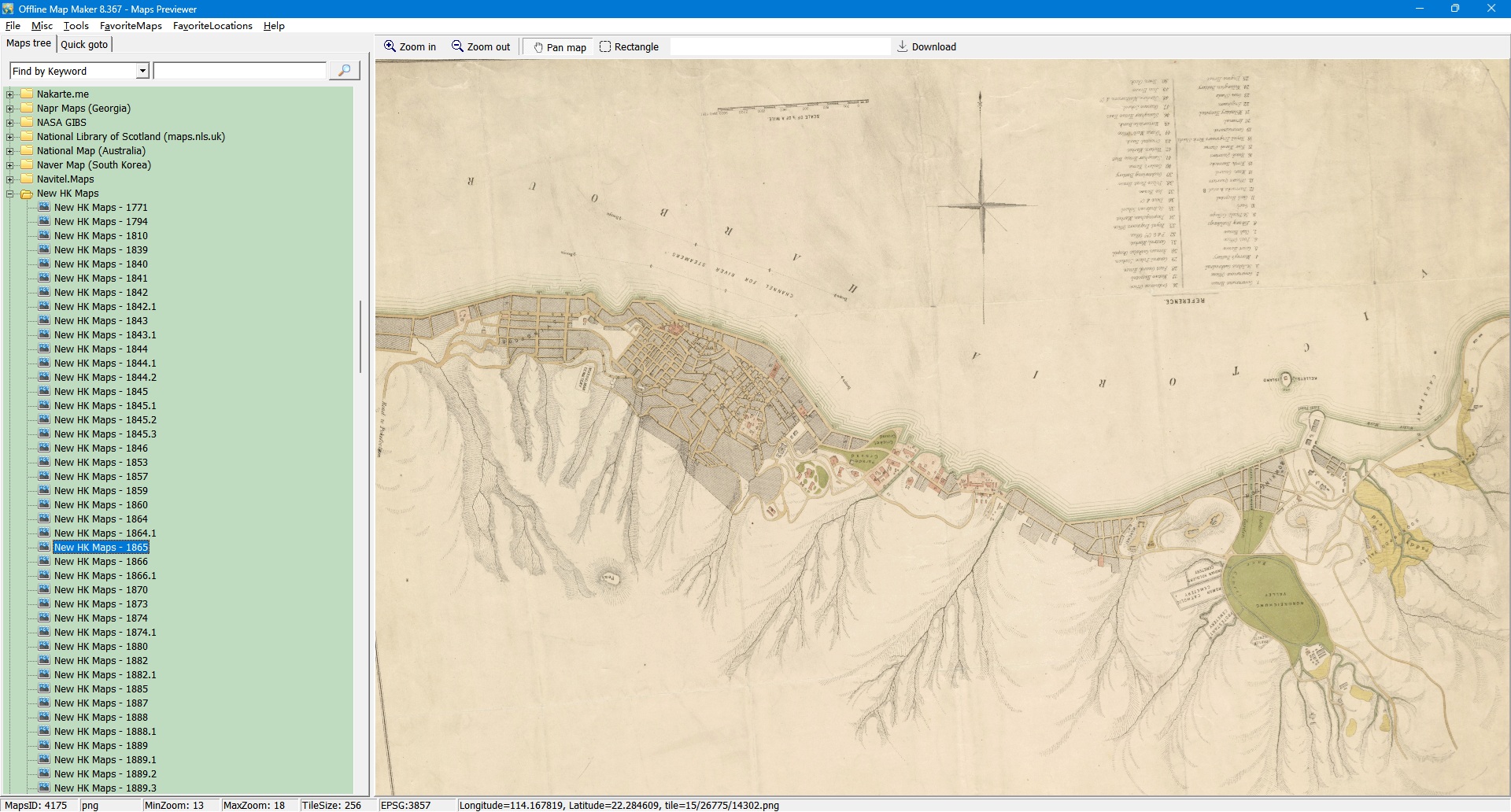This screenshot has width=1511, height=812.
Task: Switch to the Quick goto tab
Action: point(84,44)
